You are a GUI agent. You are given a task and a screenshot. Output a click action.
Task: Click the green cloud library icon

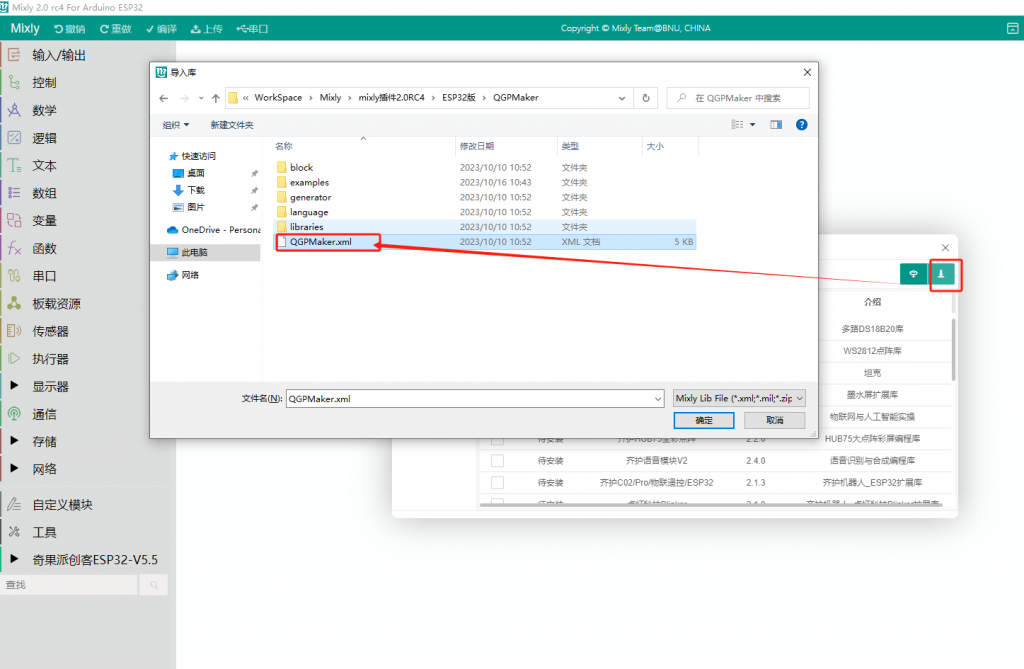point(914,274)
